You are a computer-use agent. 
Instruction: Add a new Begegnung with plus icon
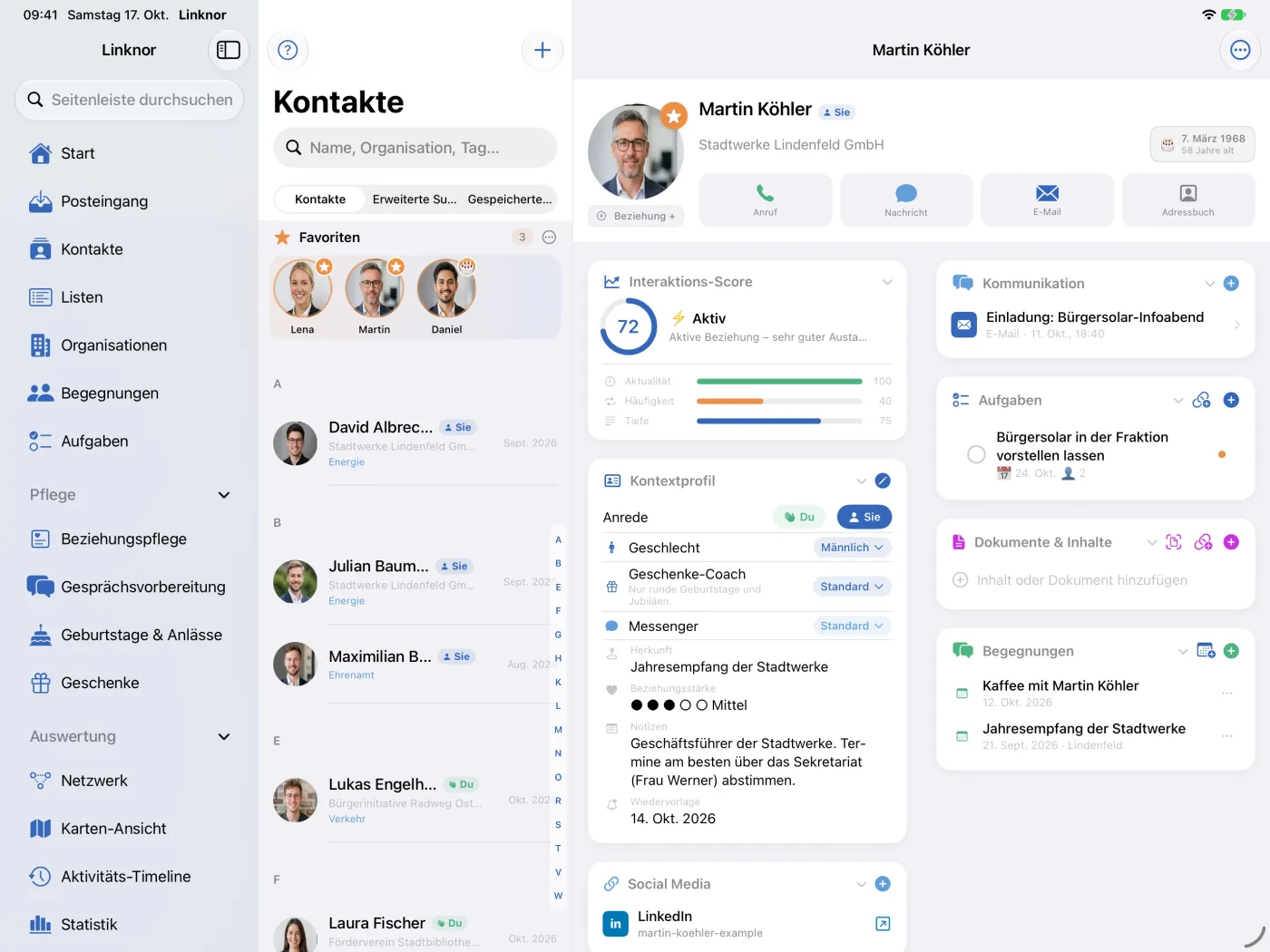click(x=1231, y=651)
